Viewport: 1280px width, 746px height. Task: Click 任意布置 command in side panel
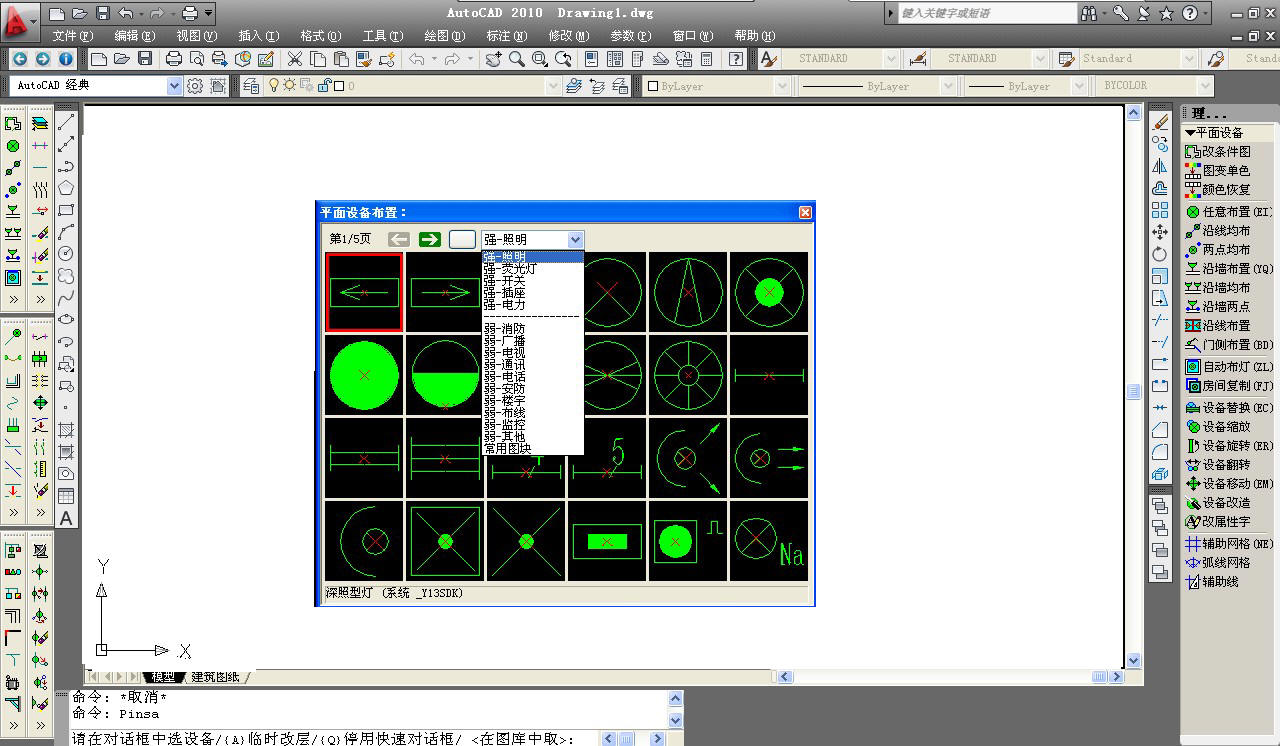click(1229, 211)
